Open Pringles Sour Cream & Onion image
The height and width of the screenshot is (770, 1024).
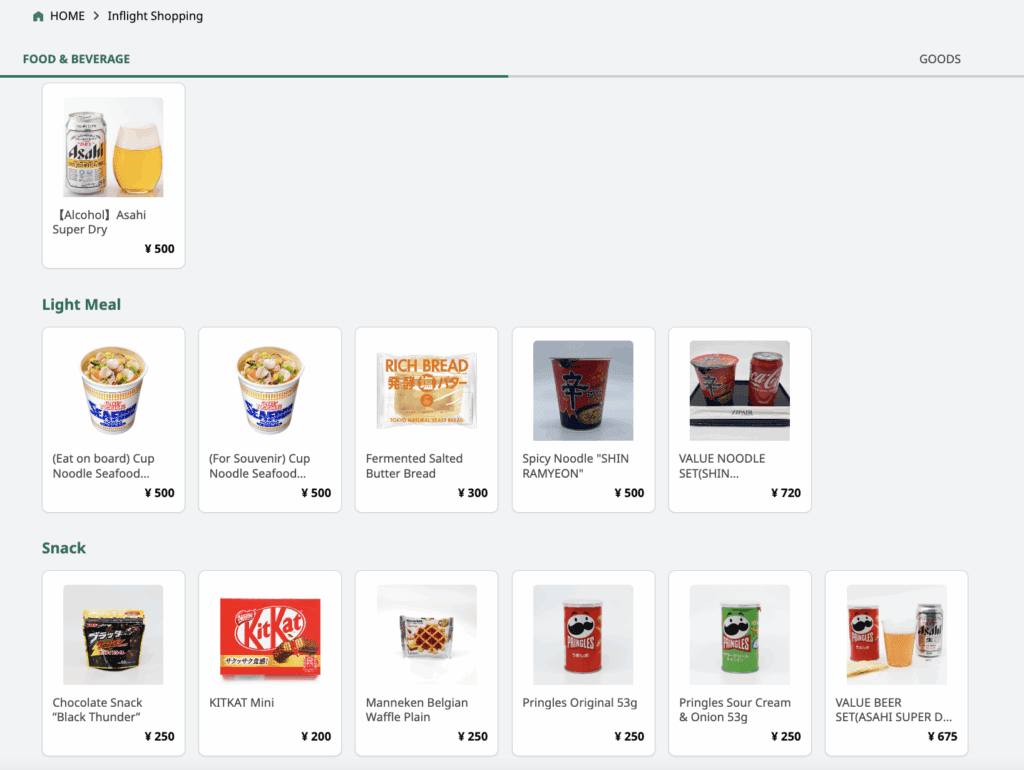pyautogui.click(x=740, y=634)
